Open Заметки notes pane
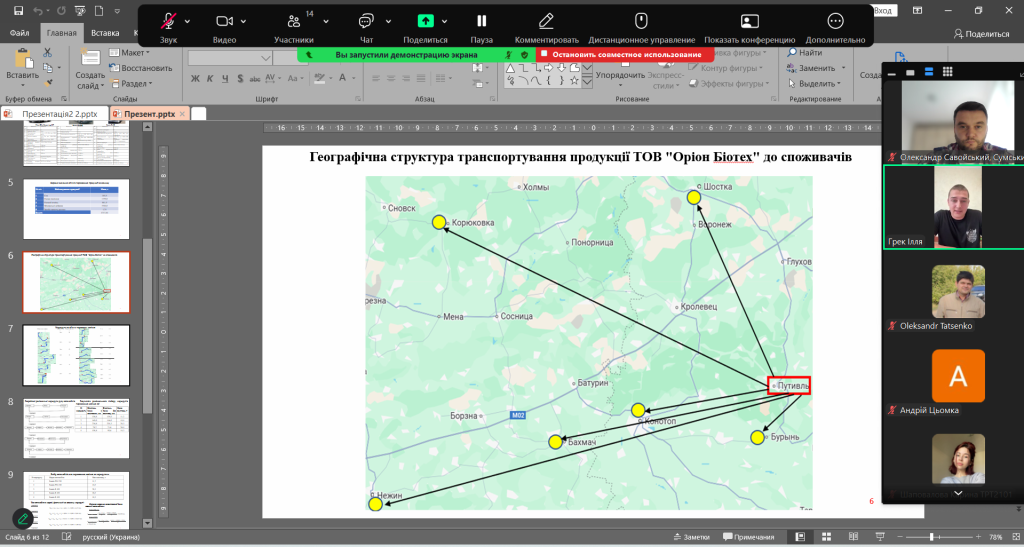Image resolution: width=1024 pixels, height=547 pixels. 691,537
